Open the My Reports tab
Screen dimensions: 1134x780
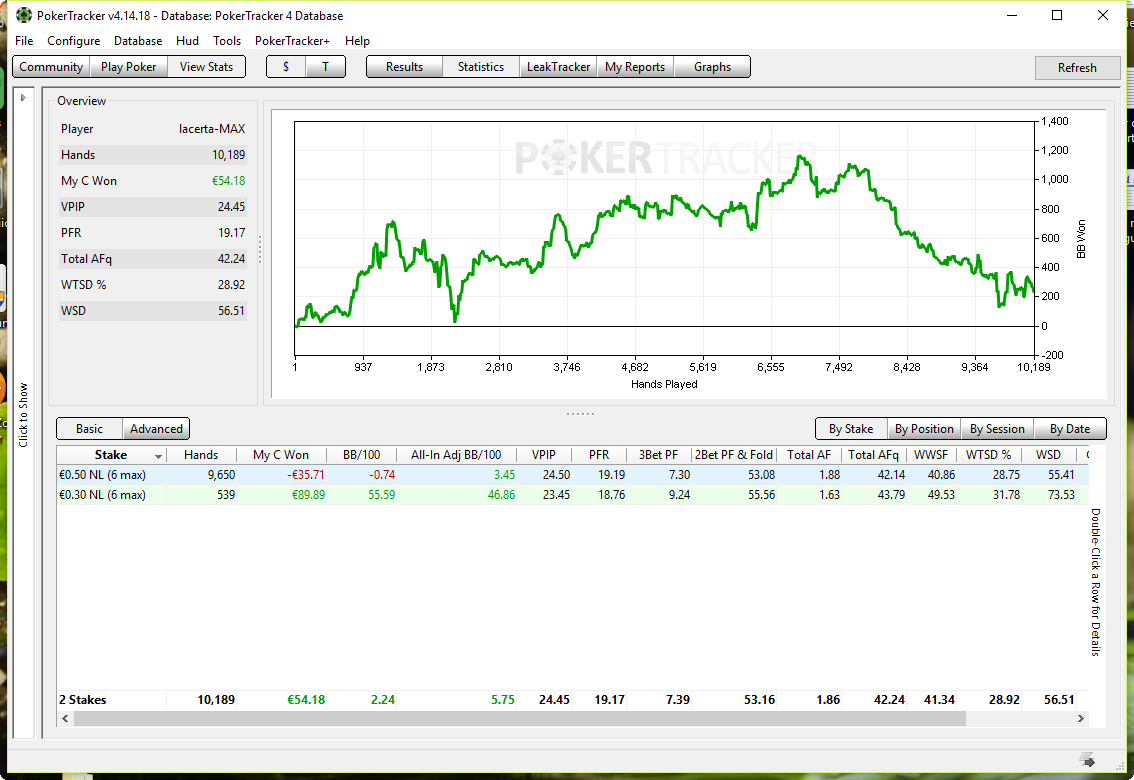click(635, 67)
